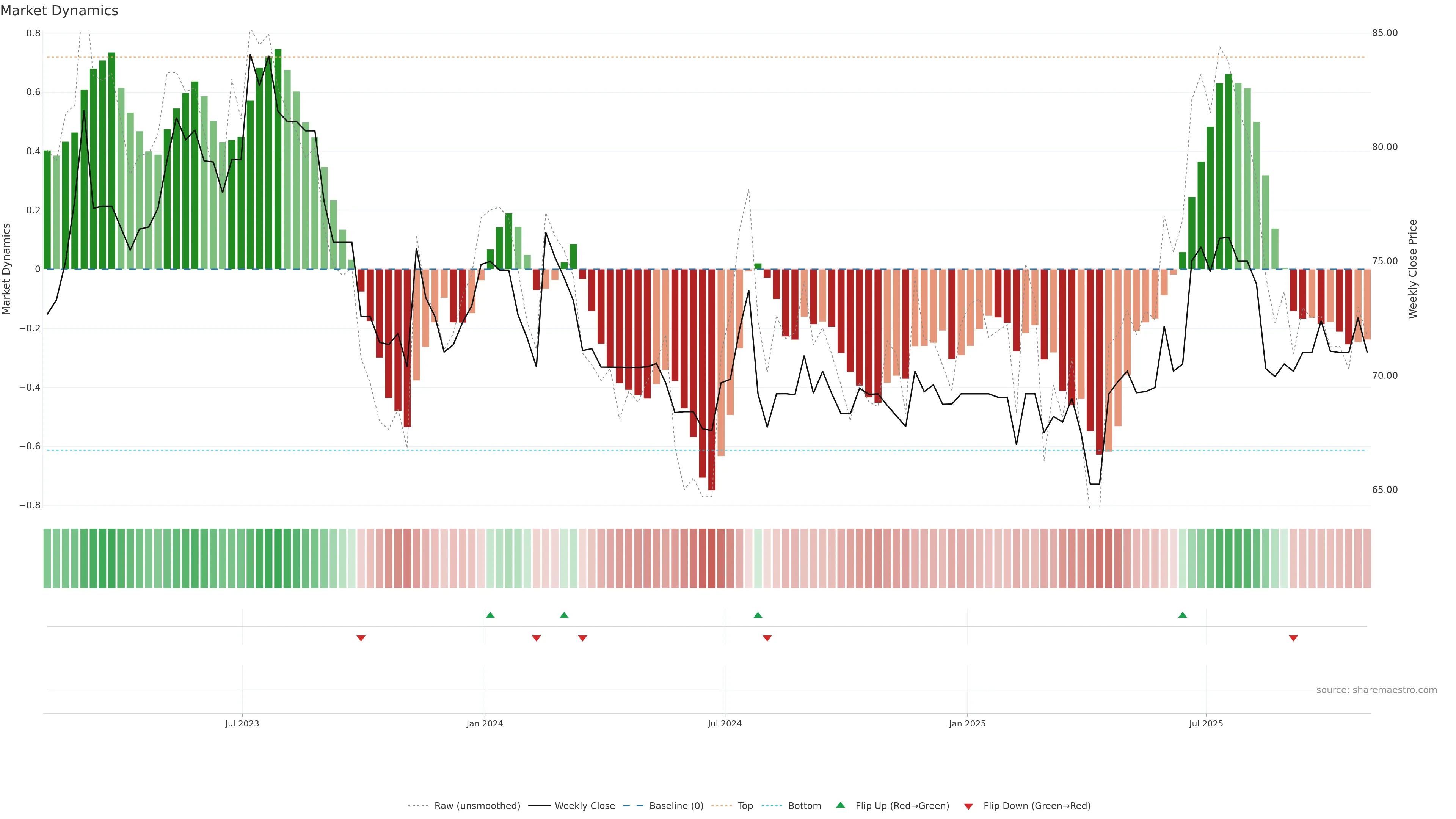Click the green flip-up marker just before Jul 2025
Image resolution: width=1456 pixels, height=819 pixels.
click(1183, 615)
